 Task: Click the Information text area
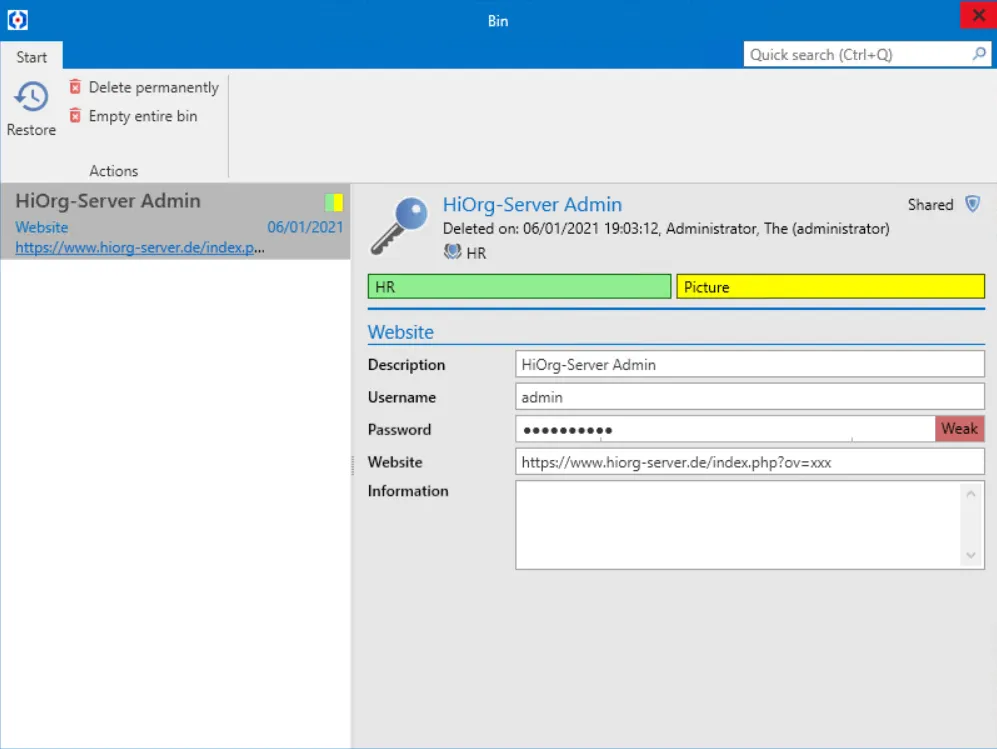click(739, 525)
